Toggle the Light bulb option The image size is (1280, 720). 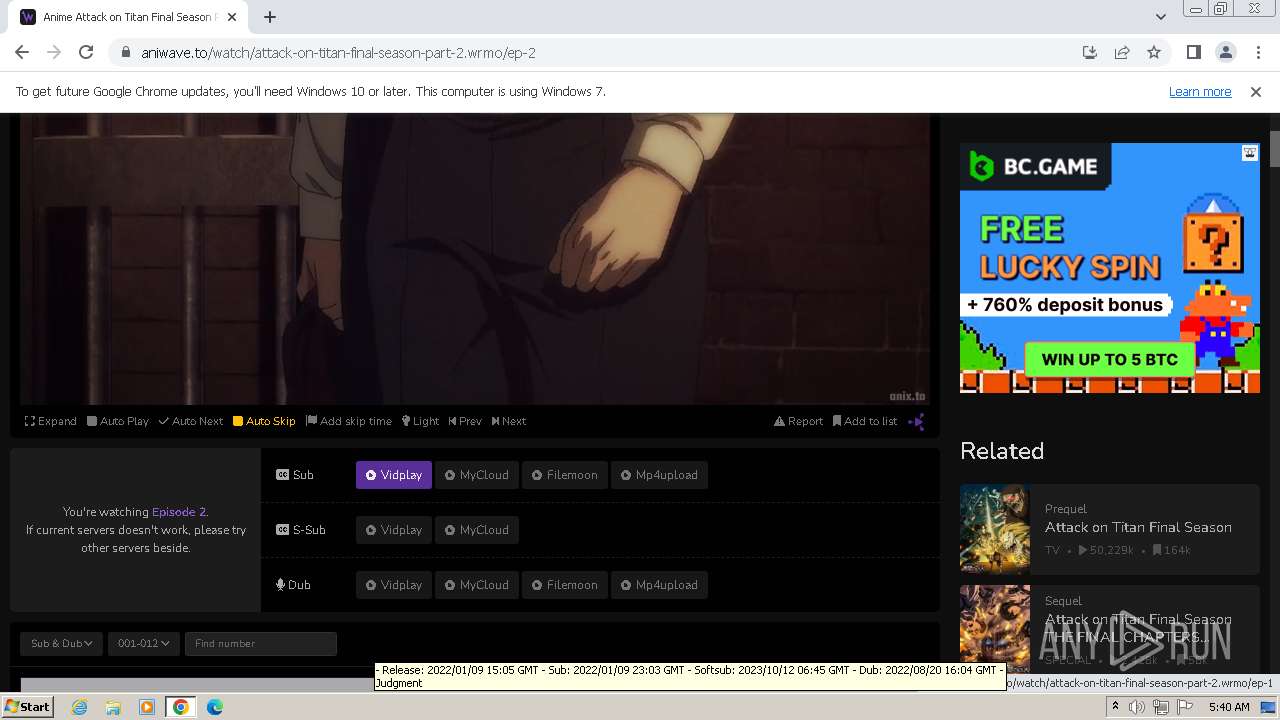[x=420, y=421]
